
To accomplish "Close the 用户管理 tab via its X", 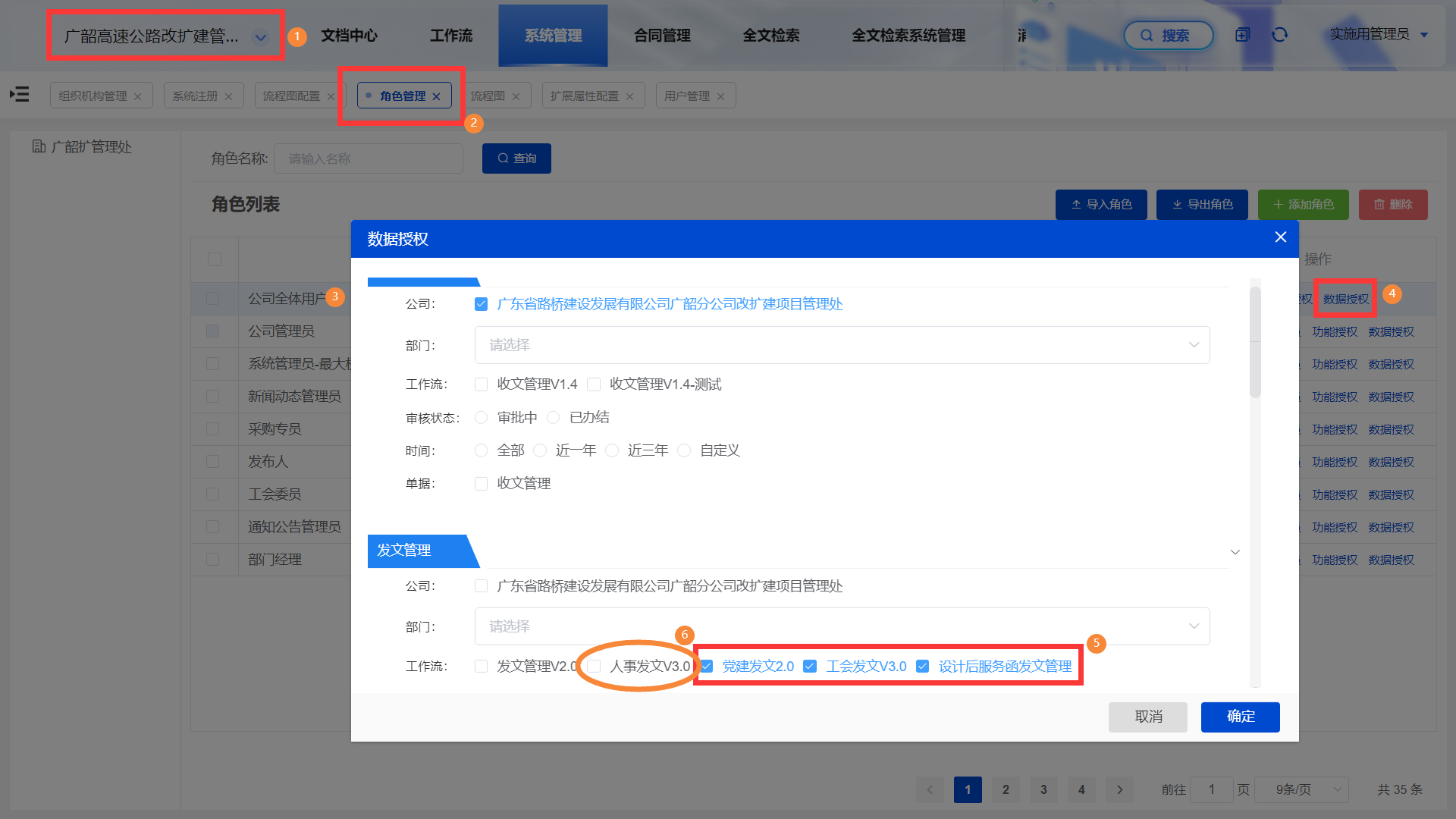I will point(720,96).
